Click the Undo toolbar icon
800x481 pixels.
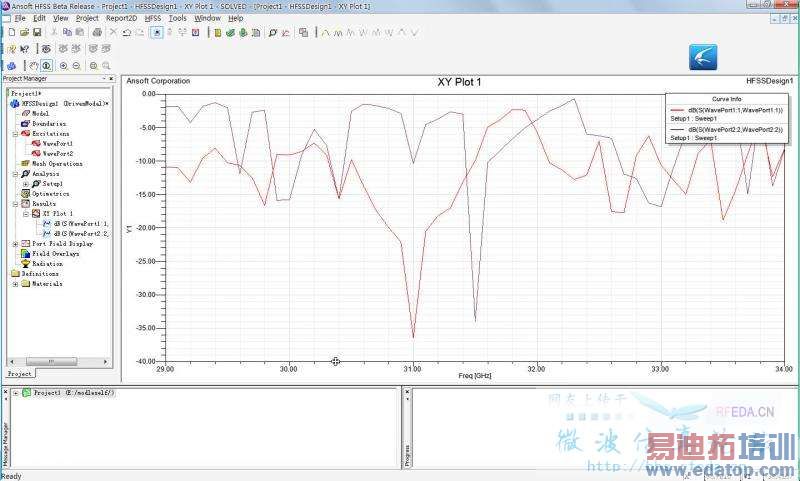[127, 32]
